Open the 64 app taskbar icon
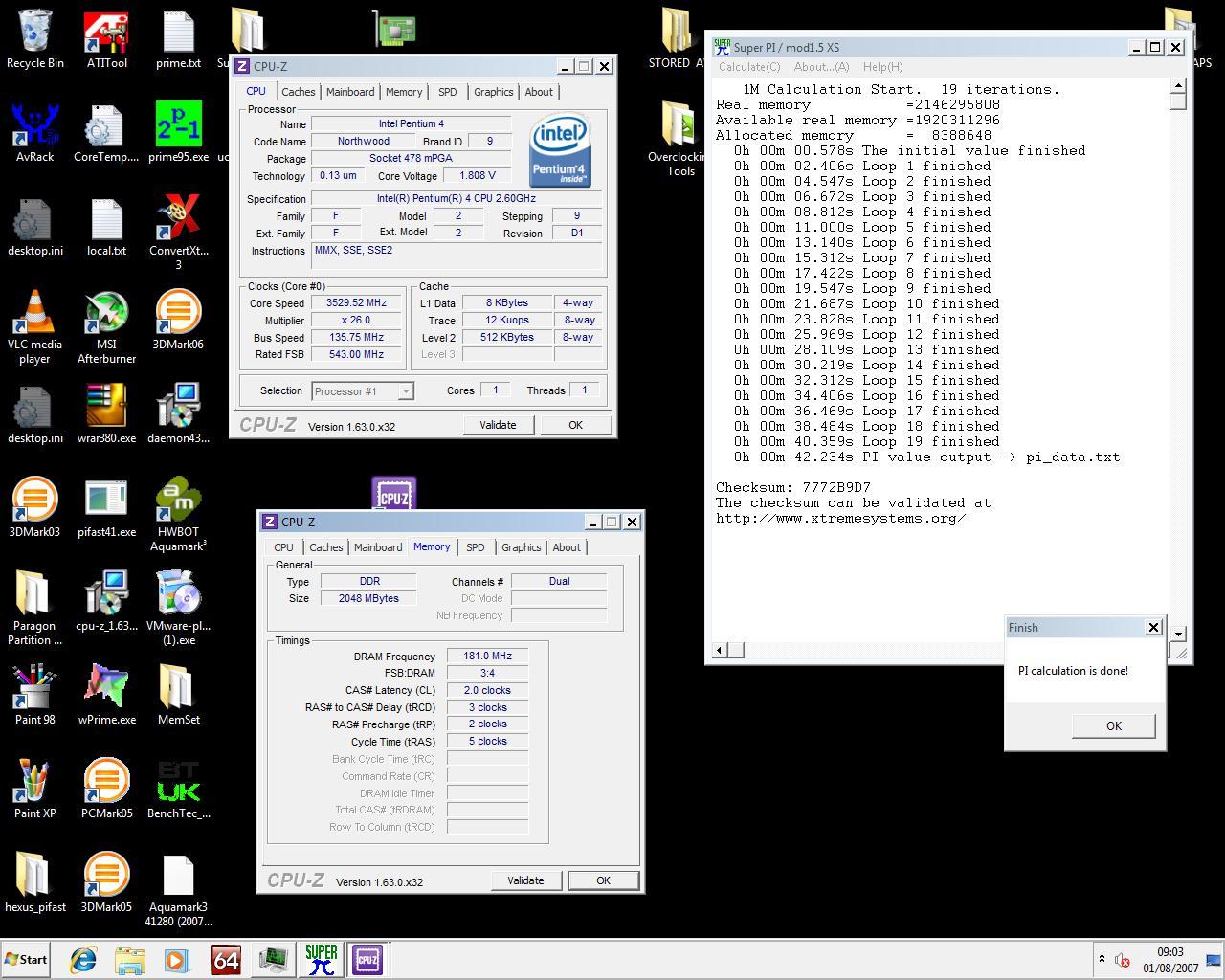The height and width of the screenshot is (980, 1225). (x=226, y=960)
